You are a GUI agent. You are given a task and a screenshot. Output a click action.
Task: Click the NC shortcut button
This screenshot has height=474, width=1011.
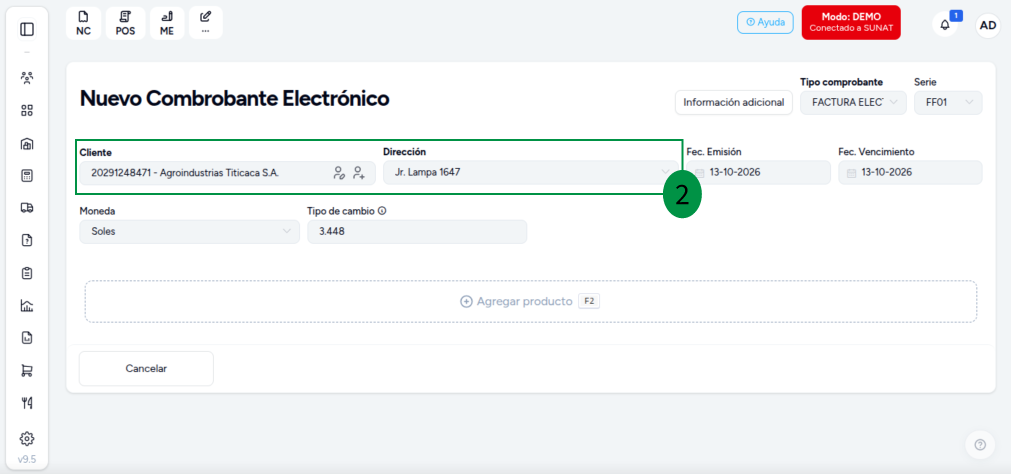pos(83,23)
